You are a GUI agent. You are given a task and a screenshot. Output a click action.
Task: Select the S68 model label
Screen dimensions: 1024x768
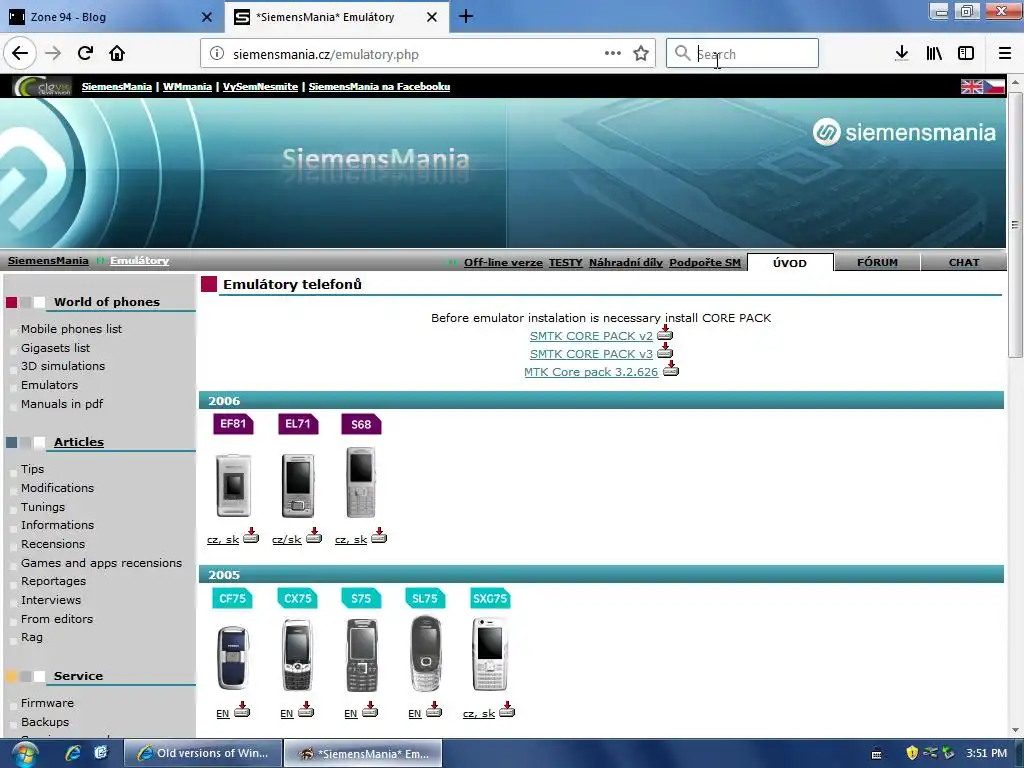pyautogui.click(x=361, y=424)
